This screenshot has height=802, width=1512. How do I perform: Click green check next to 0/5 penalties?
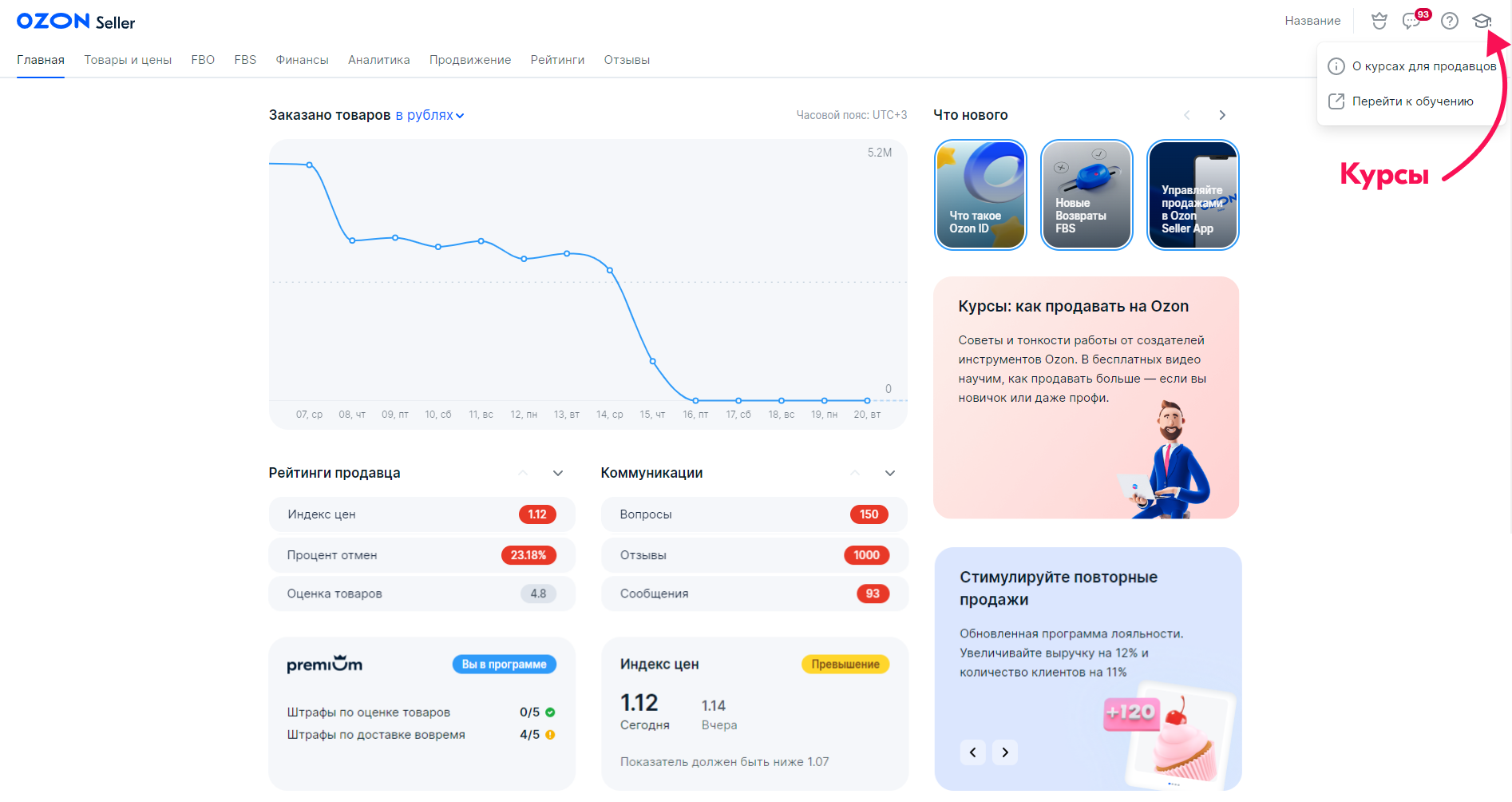(x=550, y=713)
